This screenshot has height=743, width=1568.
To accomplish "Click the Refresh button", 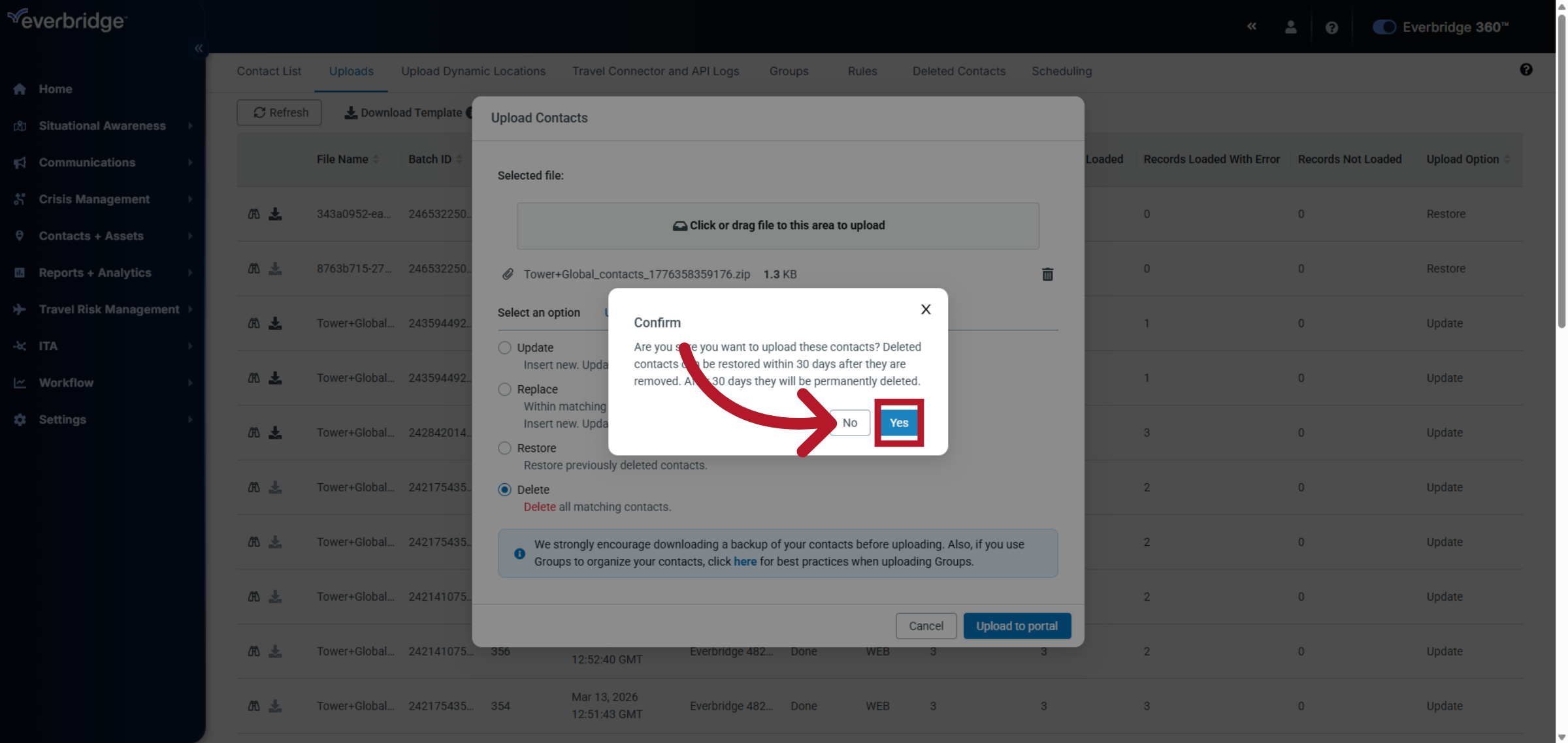I will point(280,112).
